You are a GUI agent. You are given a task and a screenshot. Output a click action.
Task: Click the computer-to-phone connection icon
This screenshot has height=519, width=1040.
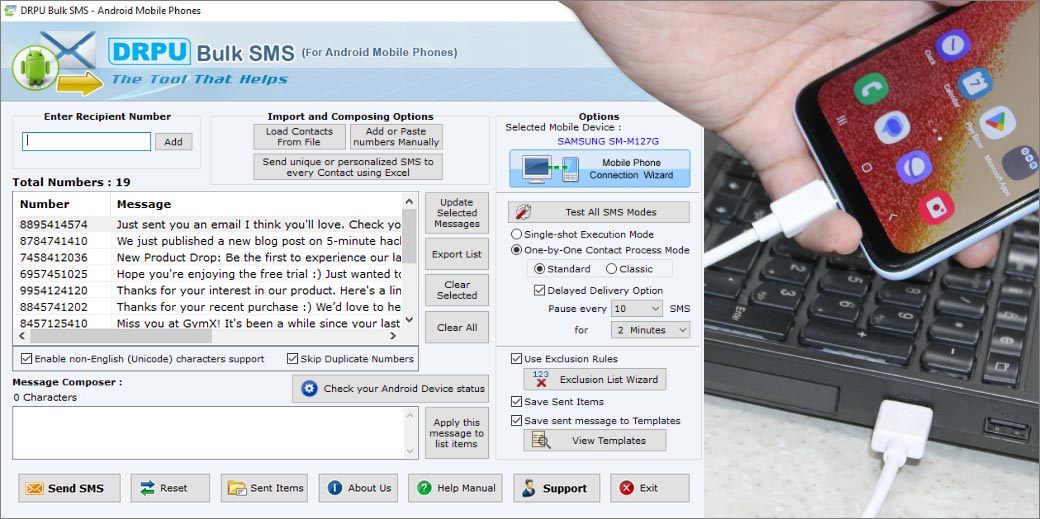click(x=551, y=169)
